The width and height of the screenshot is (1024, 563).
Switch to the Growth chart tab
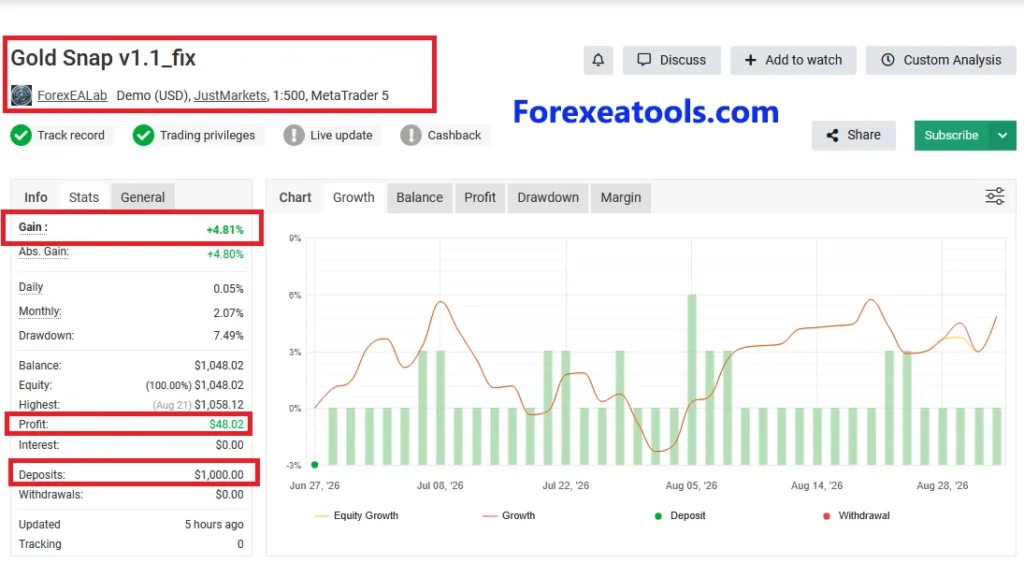pyautogui.click(x=353, y=197)
